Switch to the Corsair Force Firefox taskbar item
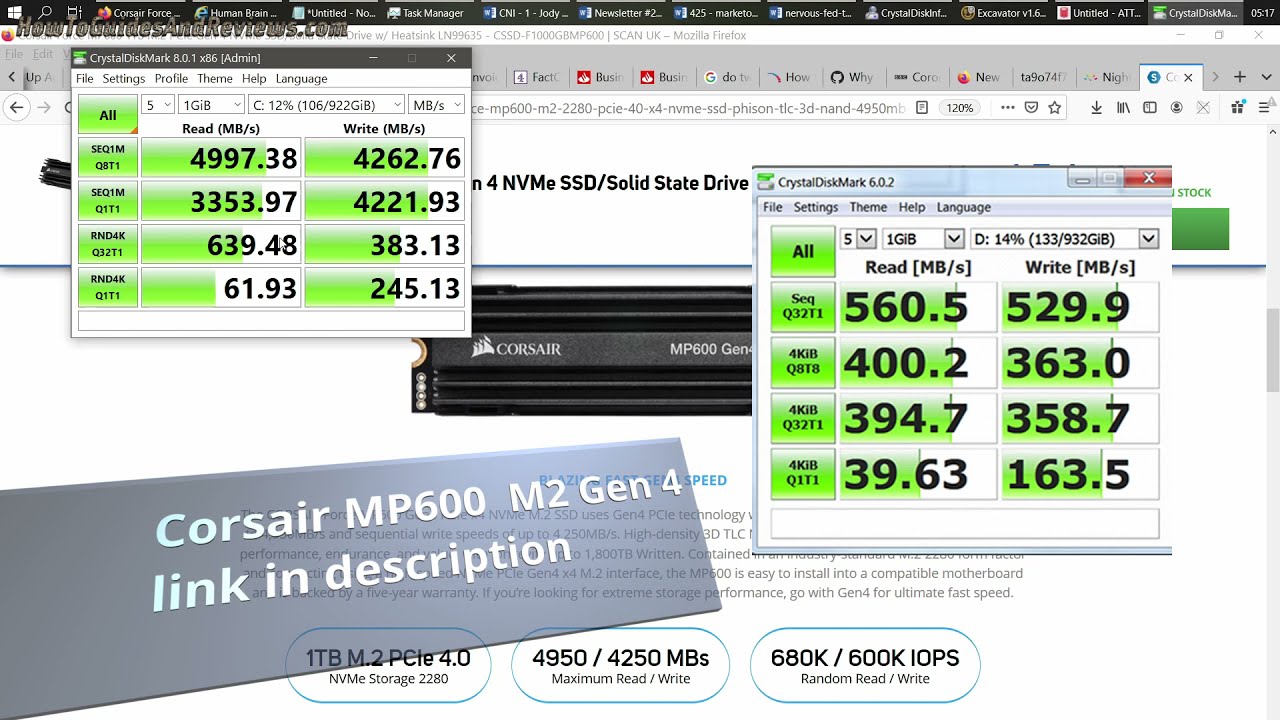 point(139,13)
